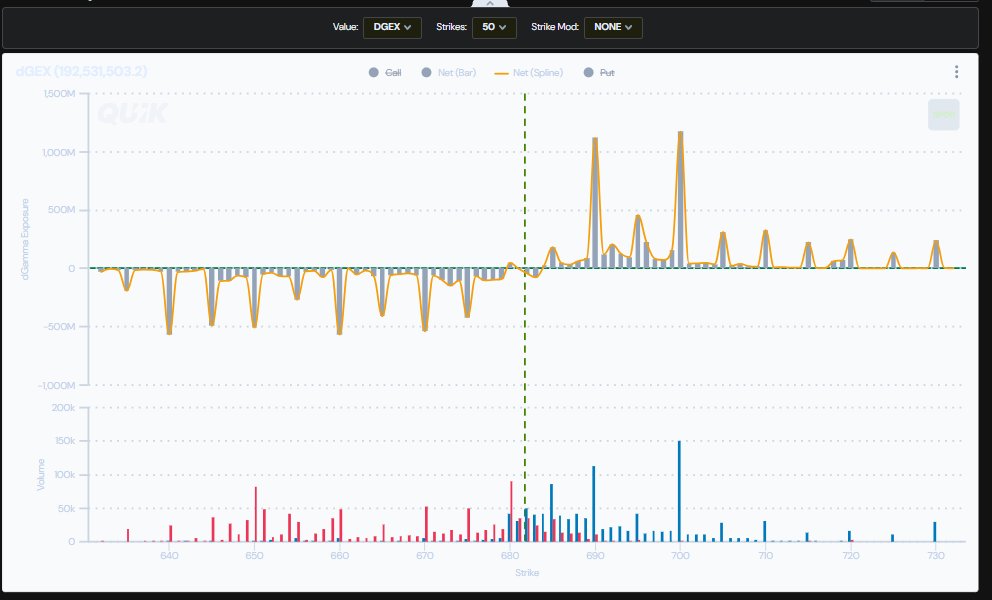Click the chart title dGEX (192,531,503.2)

tap(82, 72)
